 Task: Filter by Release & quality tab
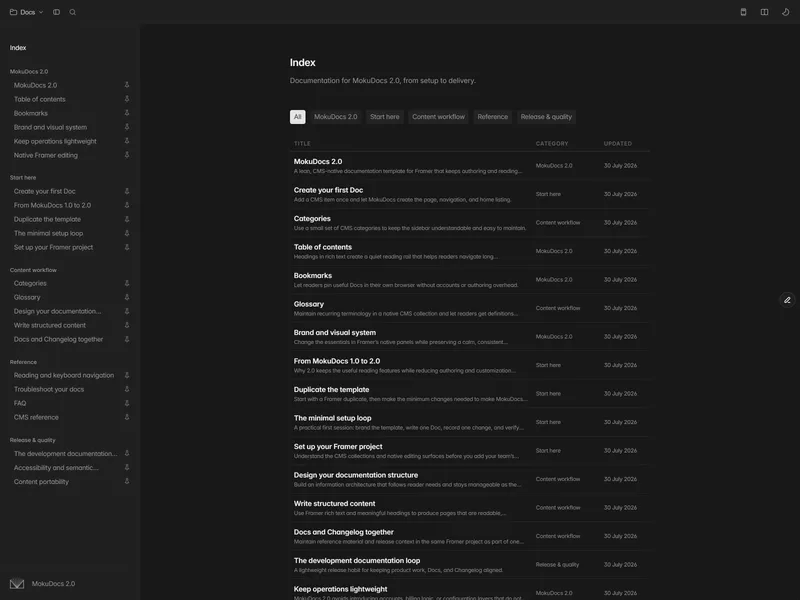click(x=546, y=117)
